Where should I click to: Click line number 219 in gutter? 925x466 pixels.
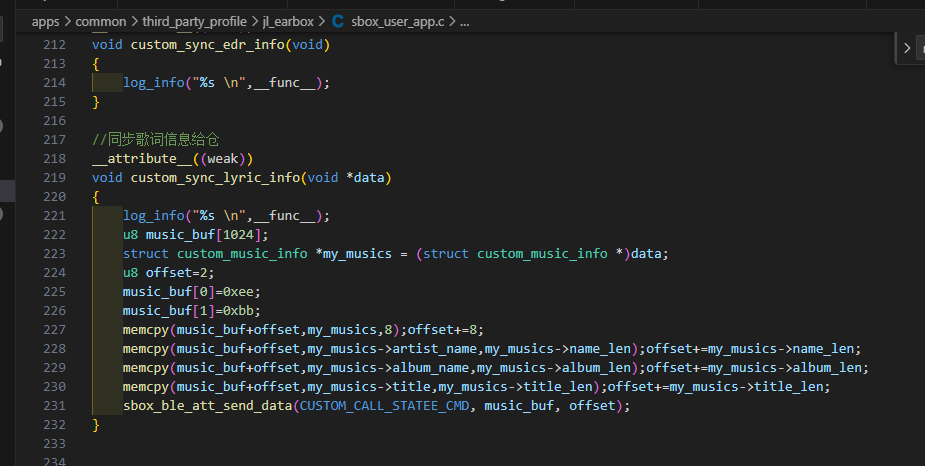(54, 178)
